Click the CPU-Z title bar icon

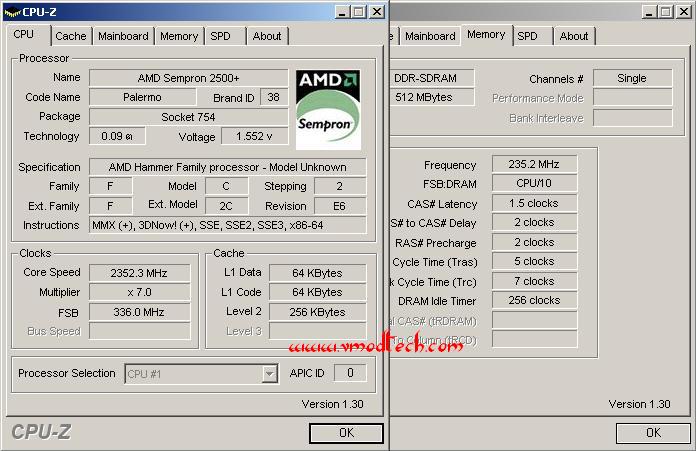[12, 12]
